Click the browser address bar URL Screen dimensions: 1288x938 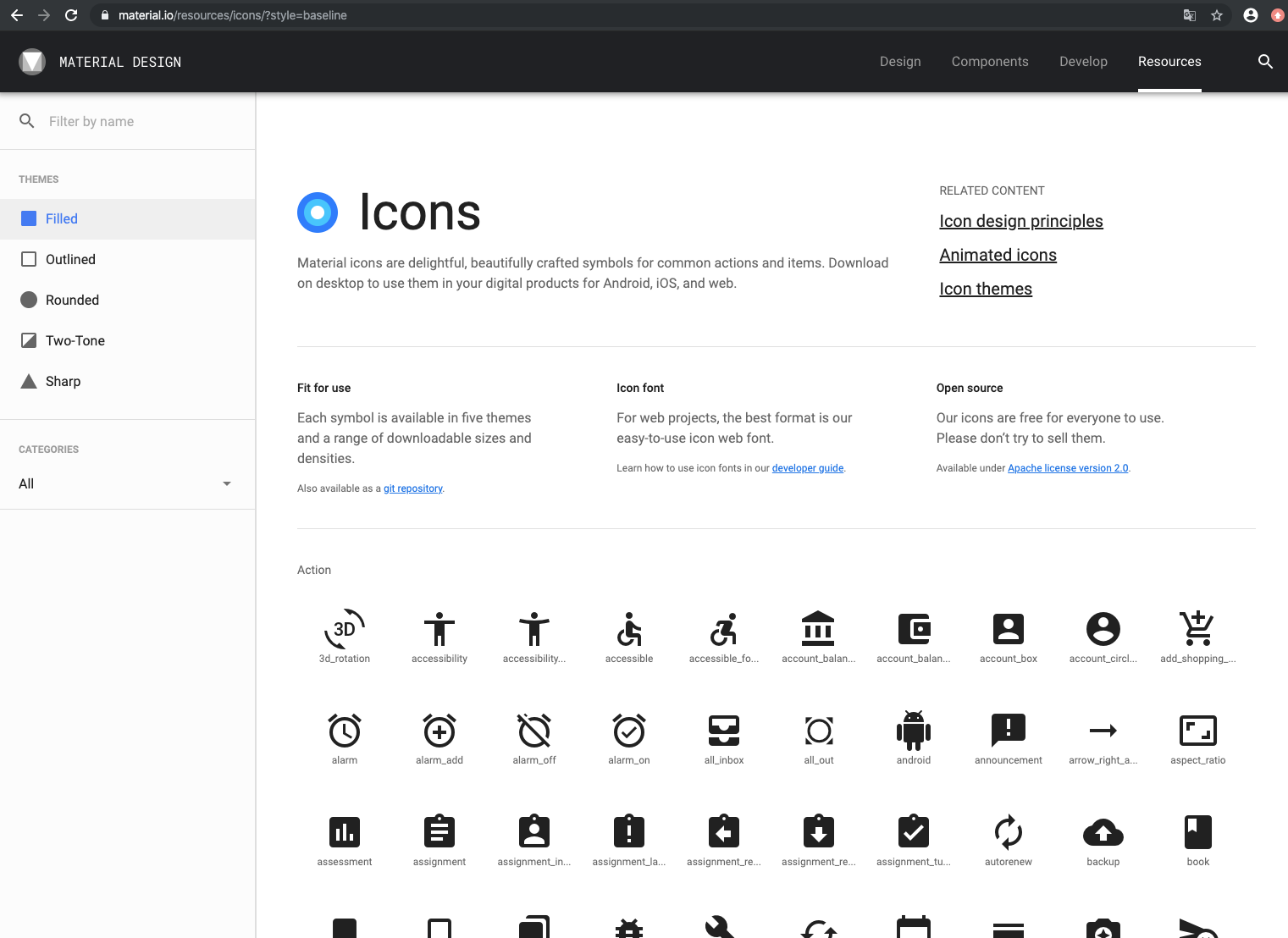point(233,15)
